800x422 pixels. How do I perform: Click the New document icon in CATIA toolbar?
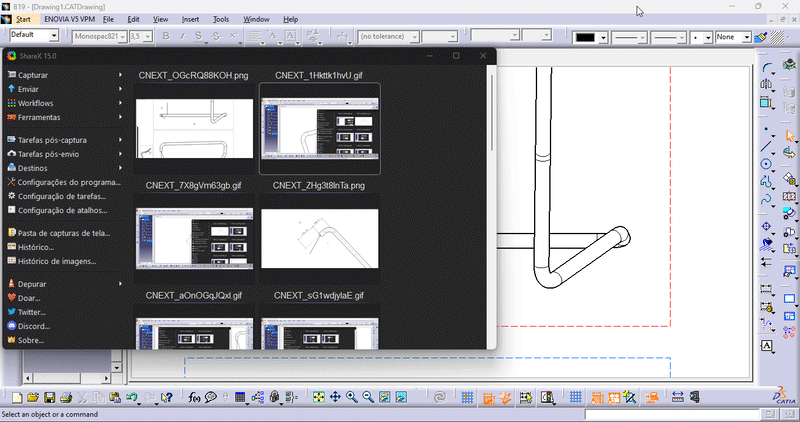pos(17,397)
